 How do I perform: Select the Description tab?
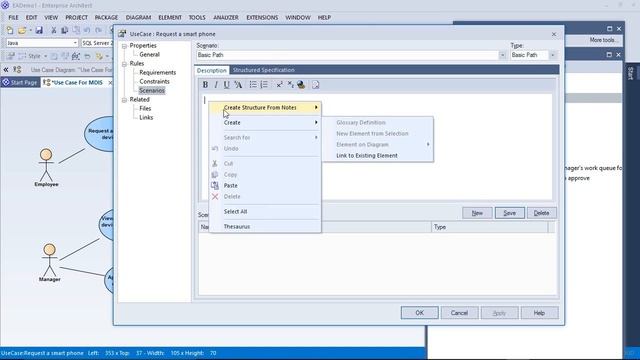coord(211,70)
